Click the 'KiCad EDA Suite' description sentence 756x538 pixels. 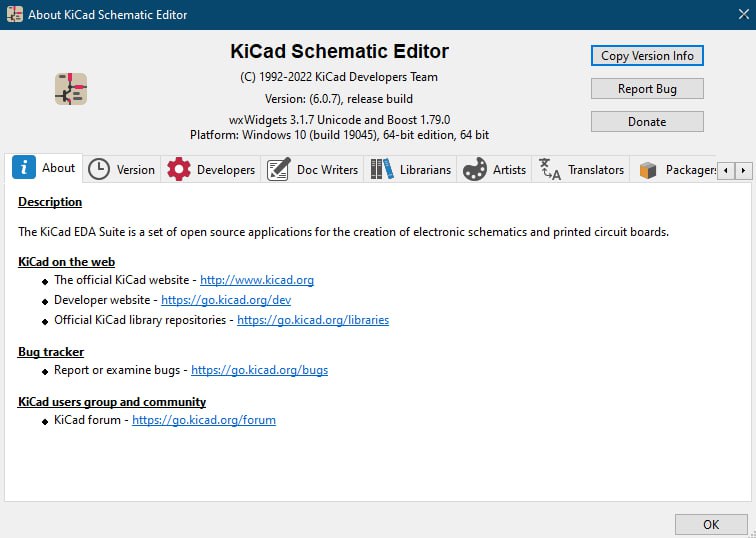coord(343,232)
